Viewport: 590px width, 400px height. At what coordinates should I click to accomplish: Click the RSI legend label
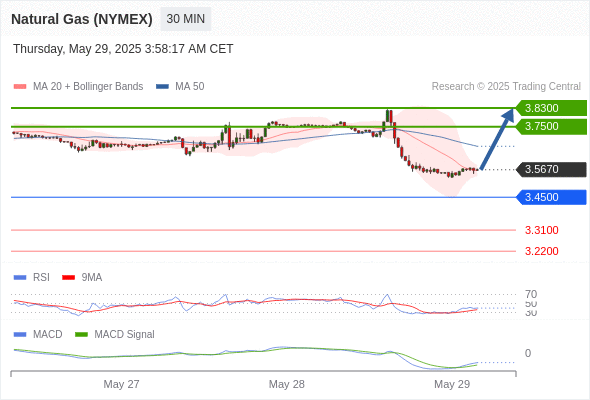point(41,277)
